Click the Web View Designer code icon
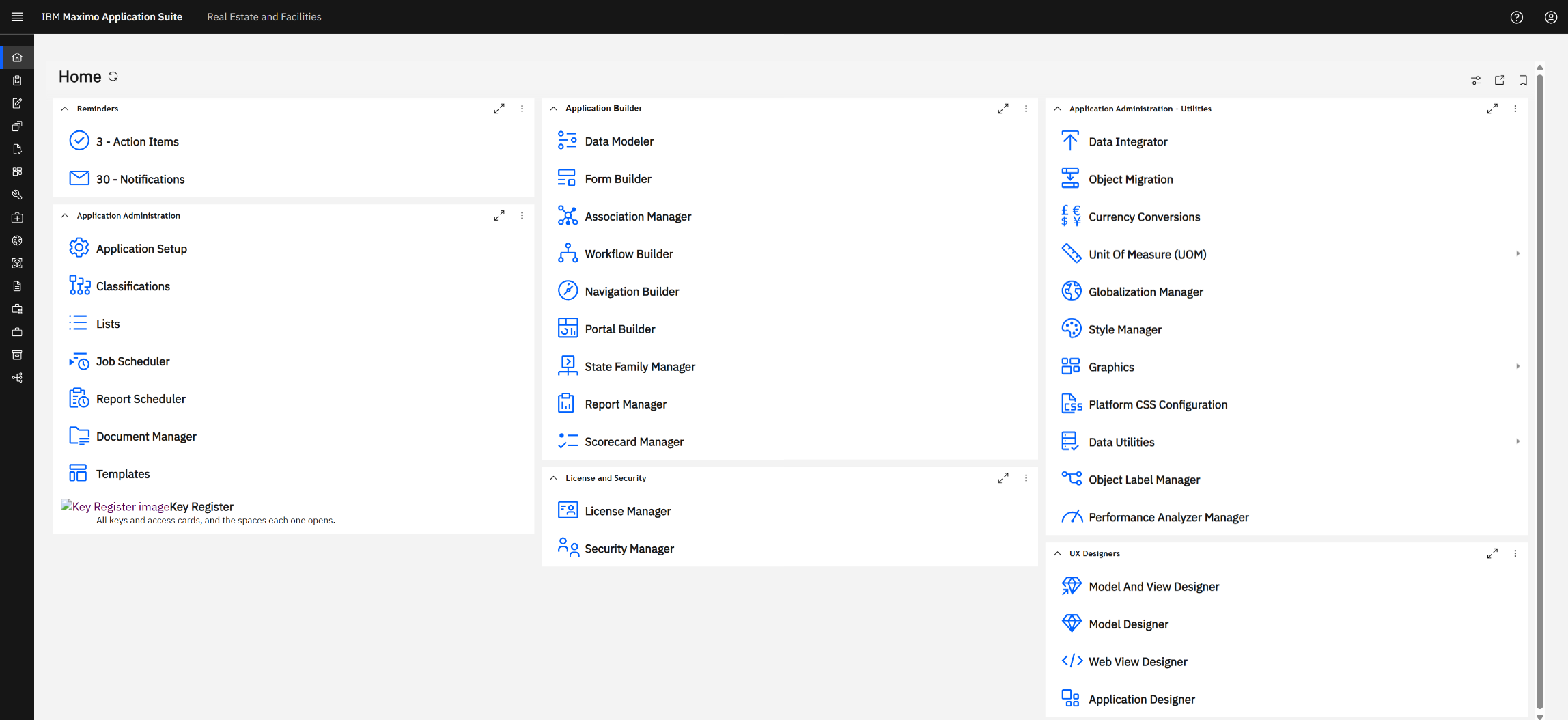 (1072, 661)
